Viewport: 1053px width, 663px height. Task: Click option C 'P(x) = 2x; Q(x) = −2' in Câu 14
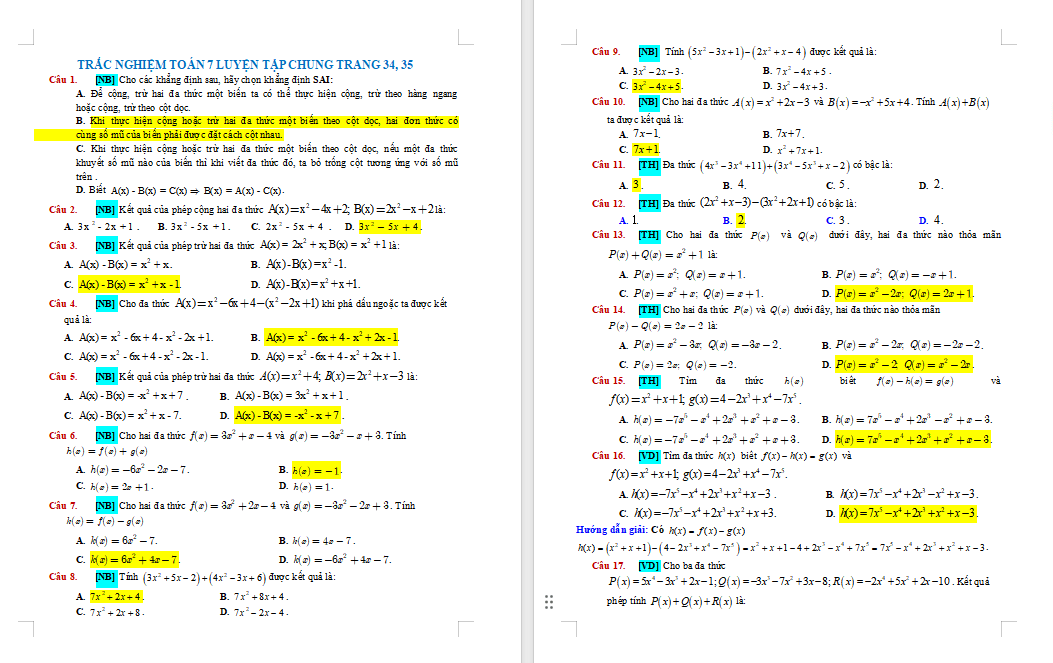tap(678, 365)
